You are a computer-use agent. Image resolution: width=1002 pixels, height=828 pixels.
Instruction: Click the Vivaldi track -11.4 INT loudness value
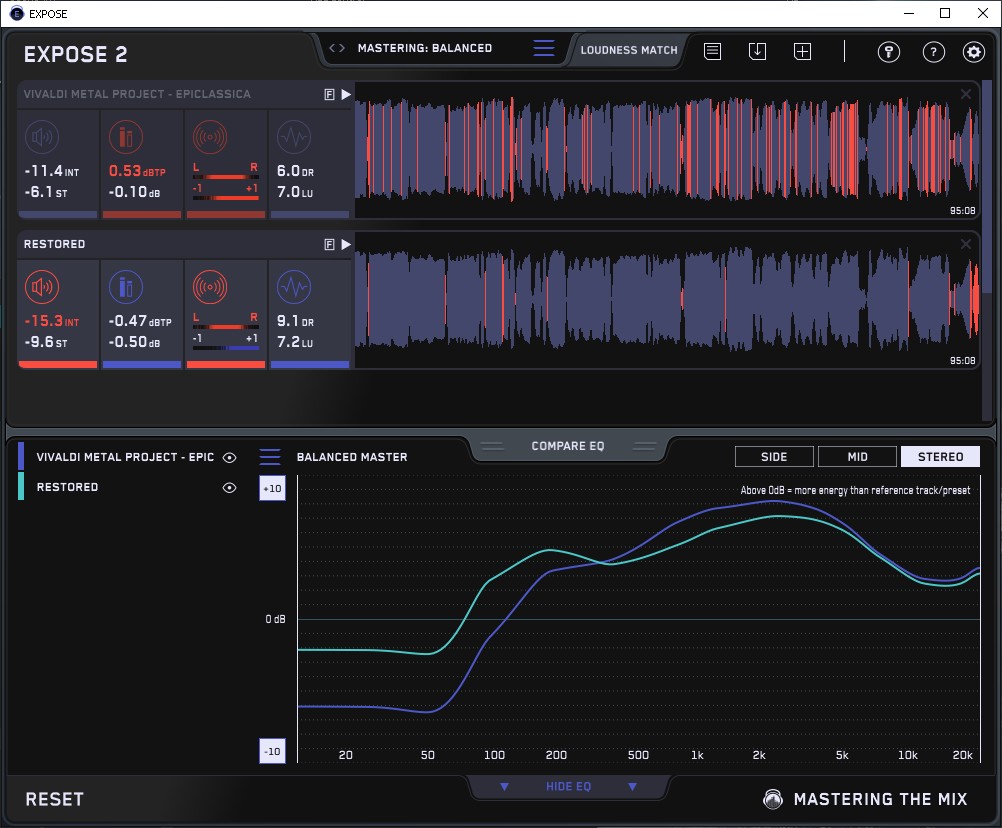[52, 171]
